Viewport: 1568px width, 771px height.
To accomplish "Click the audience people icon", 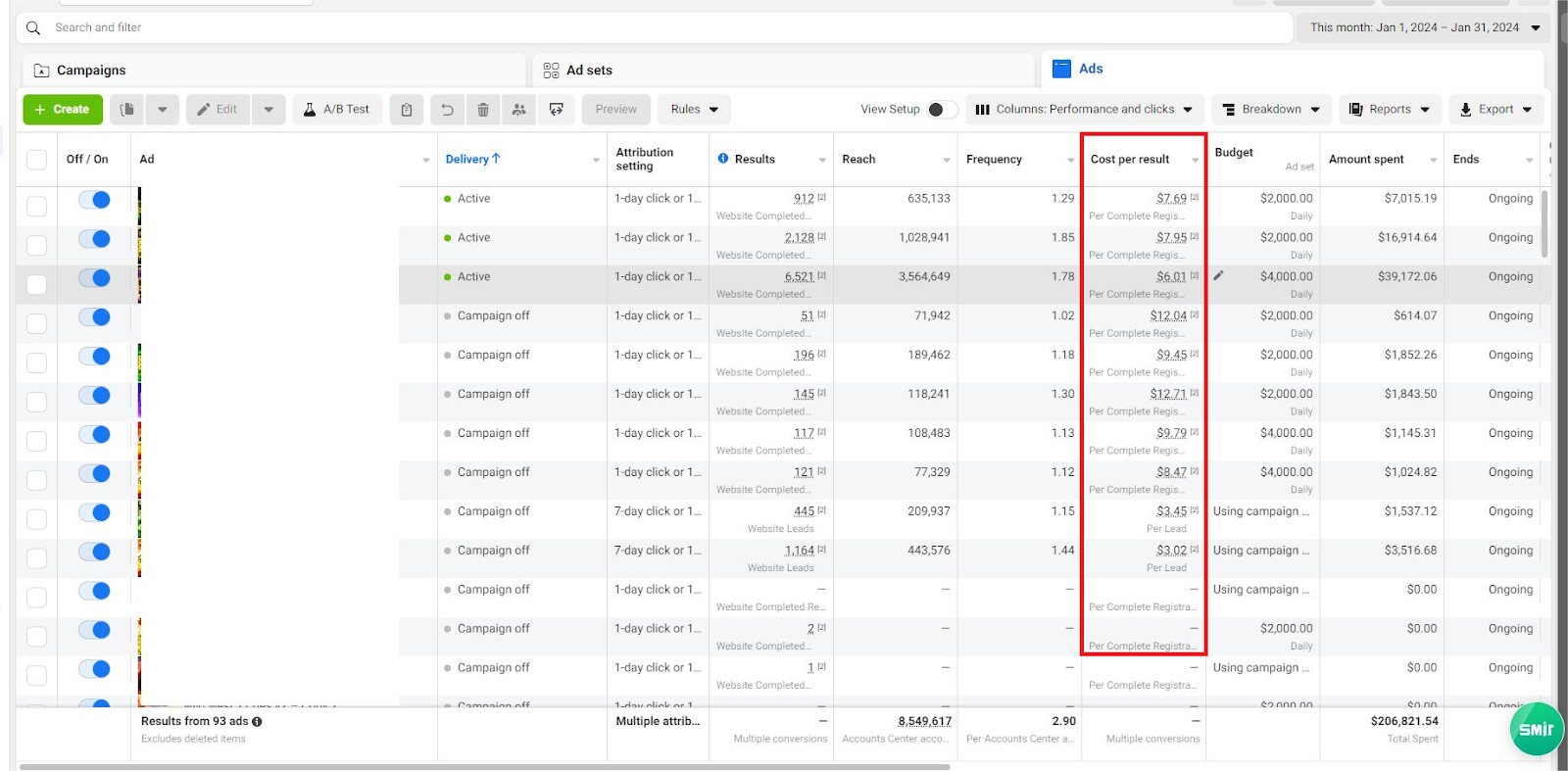I will tap(518, 110).
